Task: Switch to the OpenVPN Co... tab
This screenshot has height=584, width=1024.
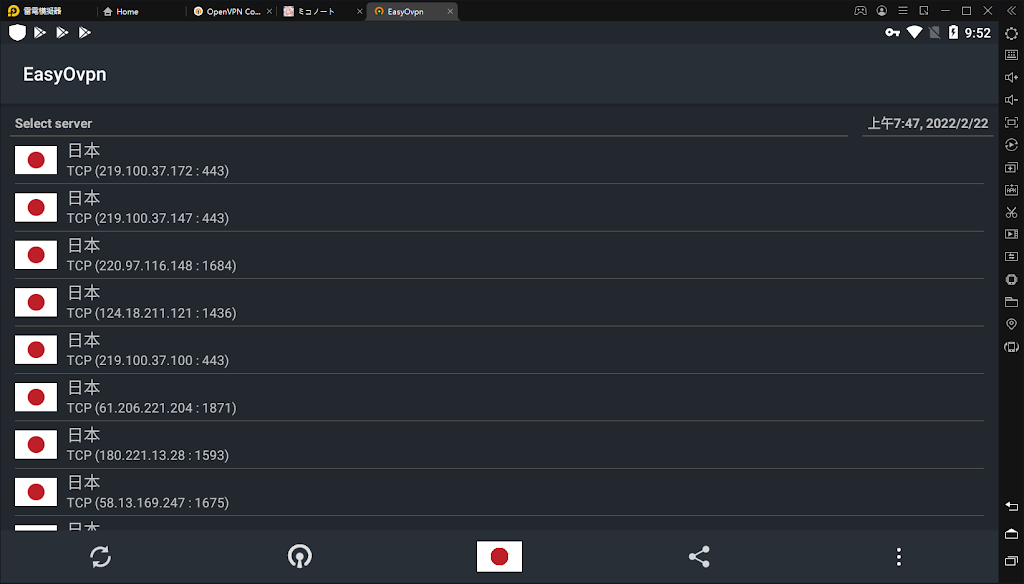Action: (x=227, y=11)
